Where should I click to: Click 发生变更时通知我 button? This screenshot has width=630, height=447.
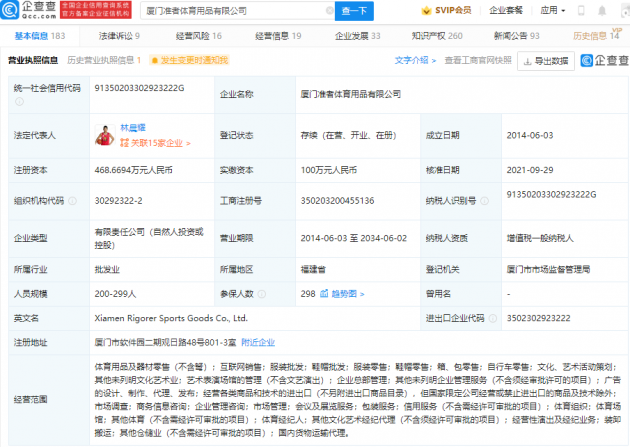[x=189, y=60]
